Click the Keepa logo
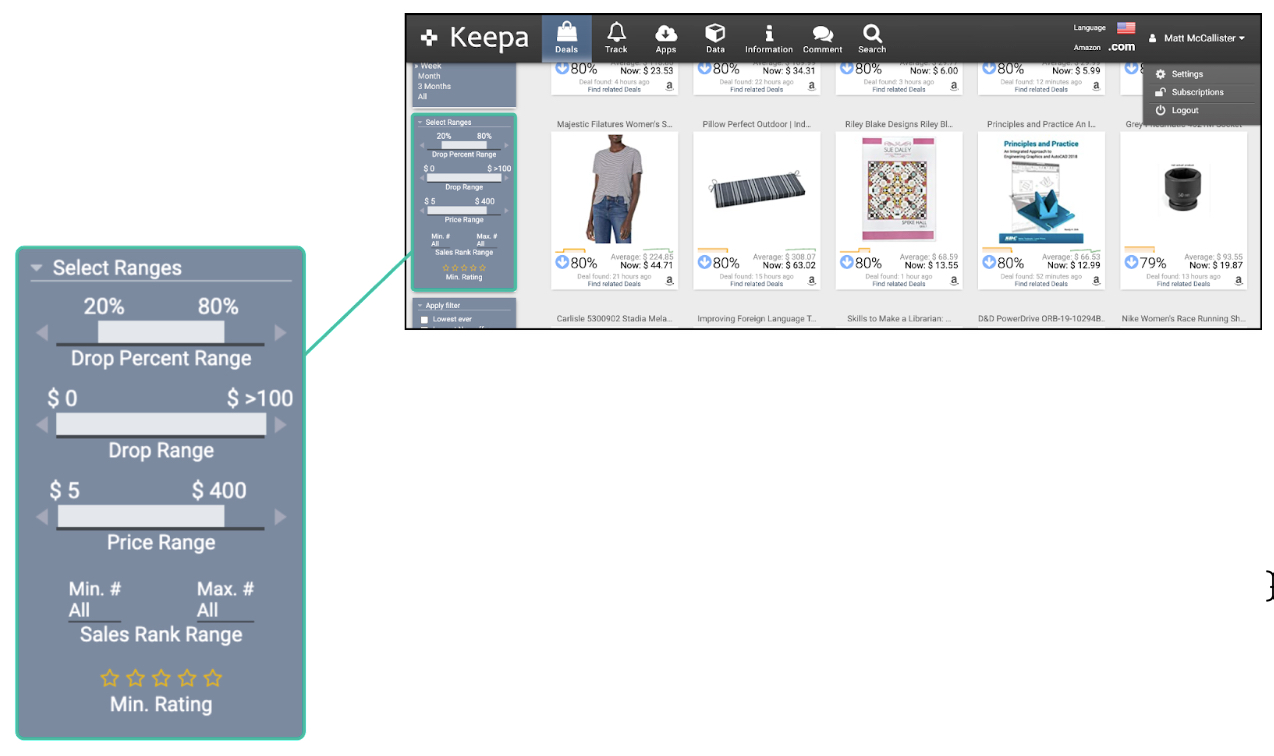Screen dimensions: 1274x756 pyautogui.click(x=475, y=38)
